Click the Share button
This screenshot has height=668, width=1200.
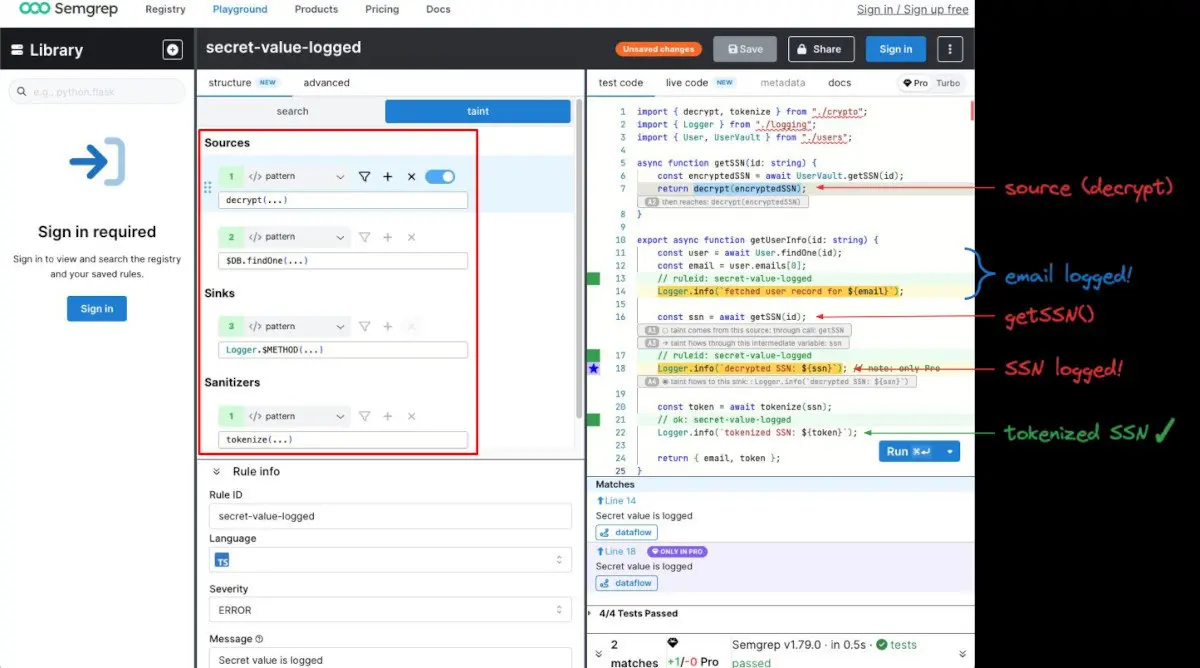[x=821, y=49]
